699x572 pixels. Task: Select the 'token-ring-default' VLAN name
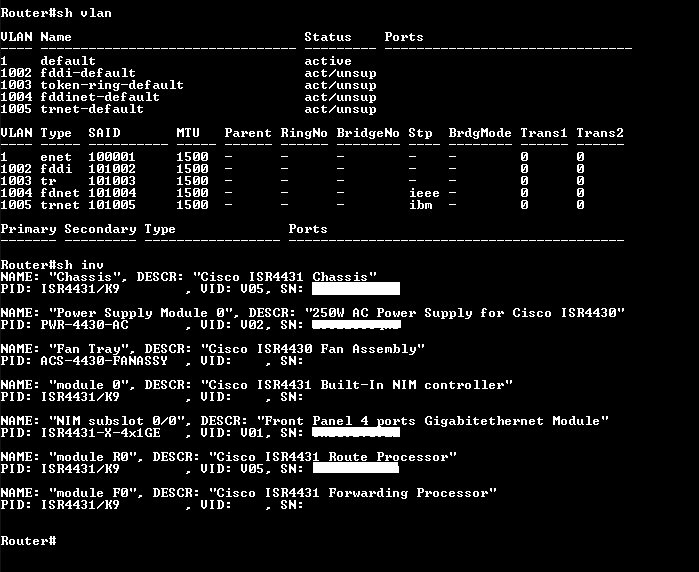click(112, 85)
